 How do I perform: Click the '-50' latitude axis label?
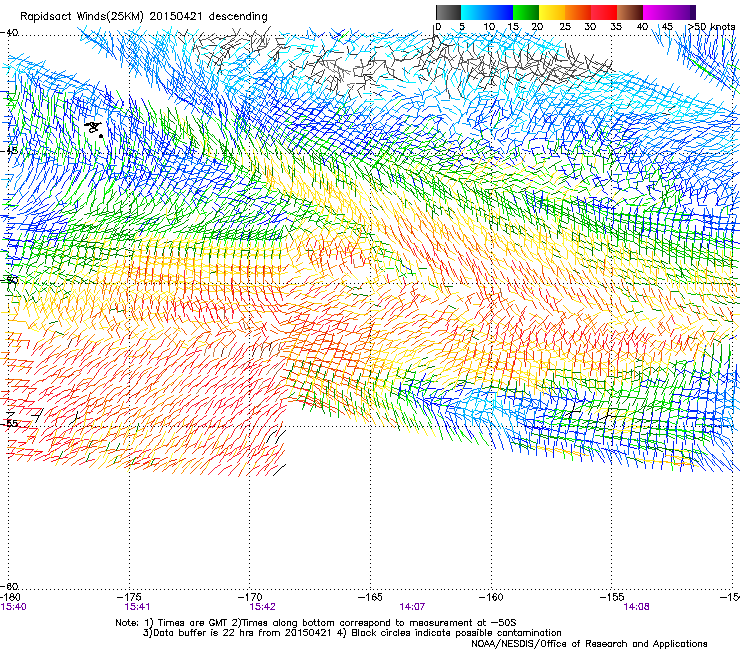coord(9,280)
